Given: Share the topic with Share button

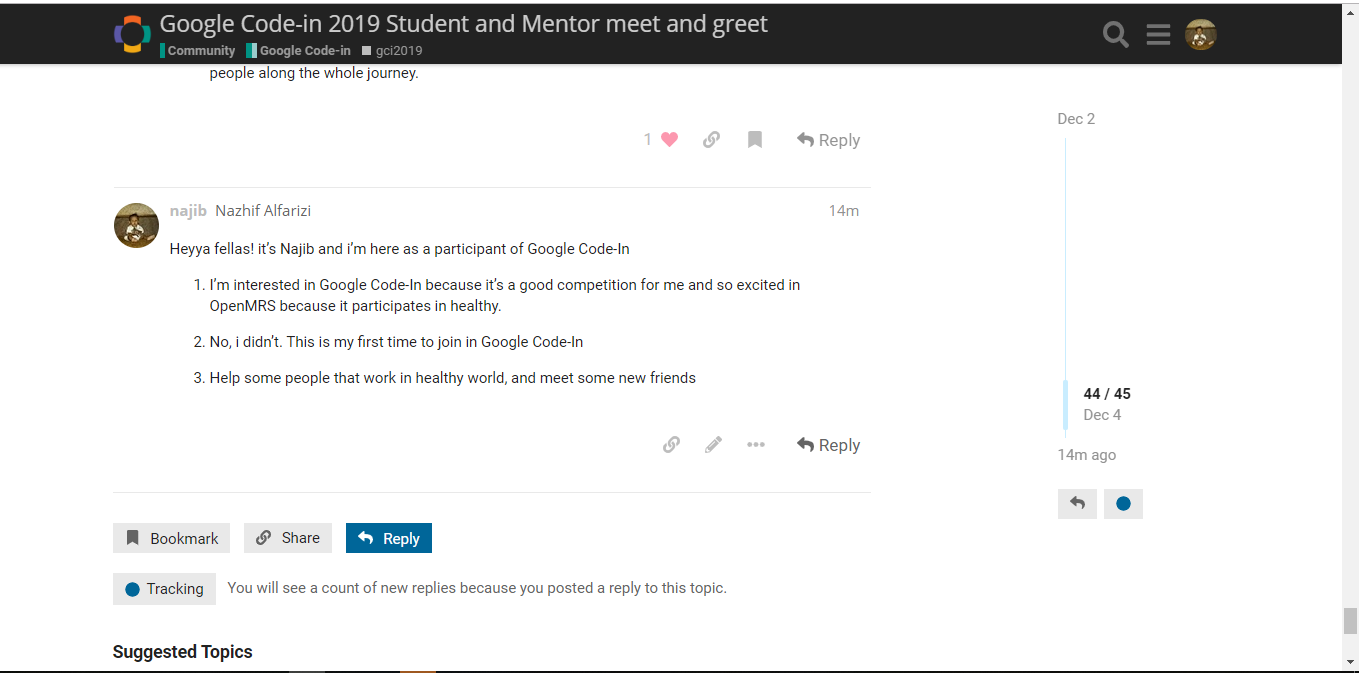Looking at the screenshot, I should click(x=288, y=538).
